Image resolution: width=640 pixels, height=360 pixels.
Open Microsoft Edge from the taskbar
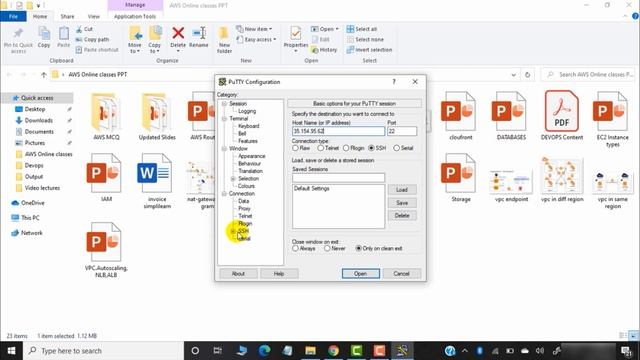[264, 351]
